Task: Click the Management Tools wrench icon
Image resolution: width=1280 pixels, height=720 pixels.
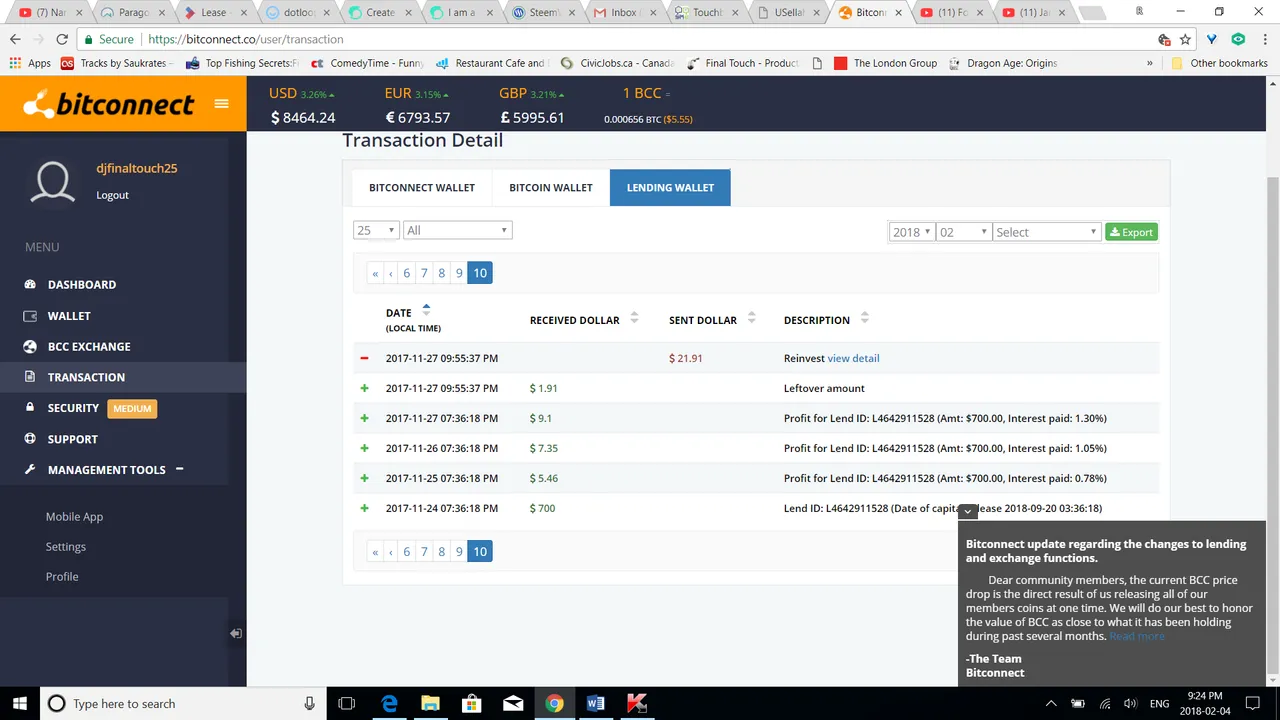Action: (30, 470)
